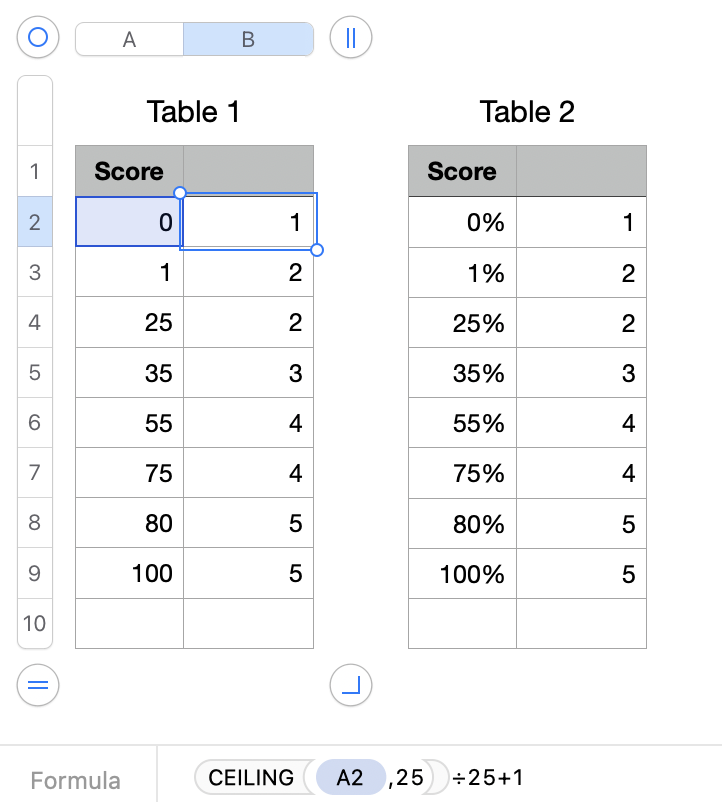Click the table resize corner handle icon

click(x=350, y=685)
